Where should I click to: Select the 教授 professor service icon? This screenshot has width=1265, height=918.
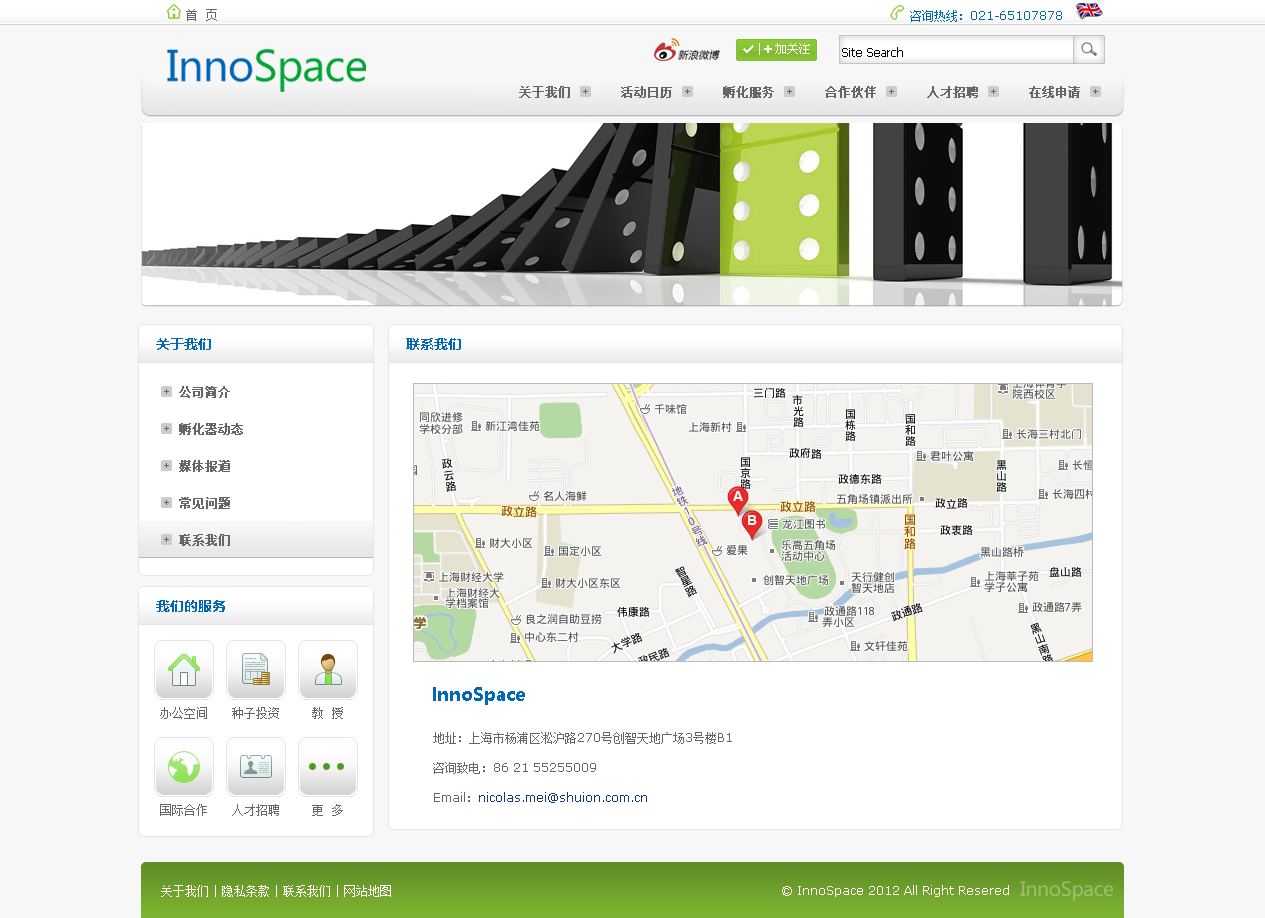[328, 670]
